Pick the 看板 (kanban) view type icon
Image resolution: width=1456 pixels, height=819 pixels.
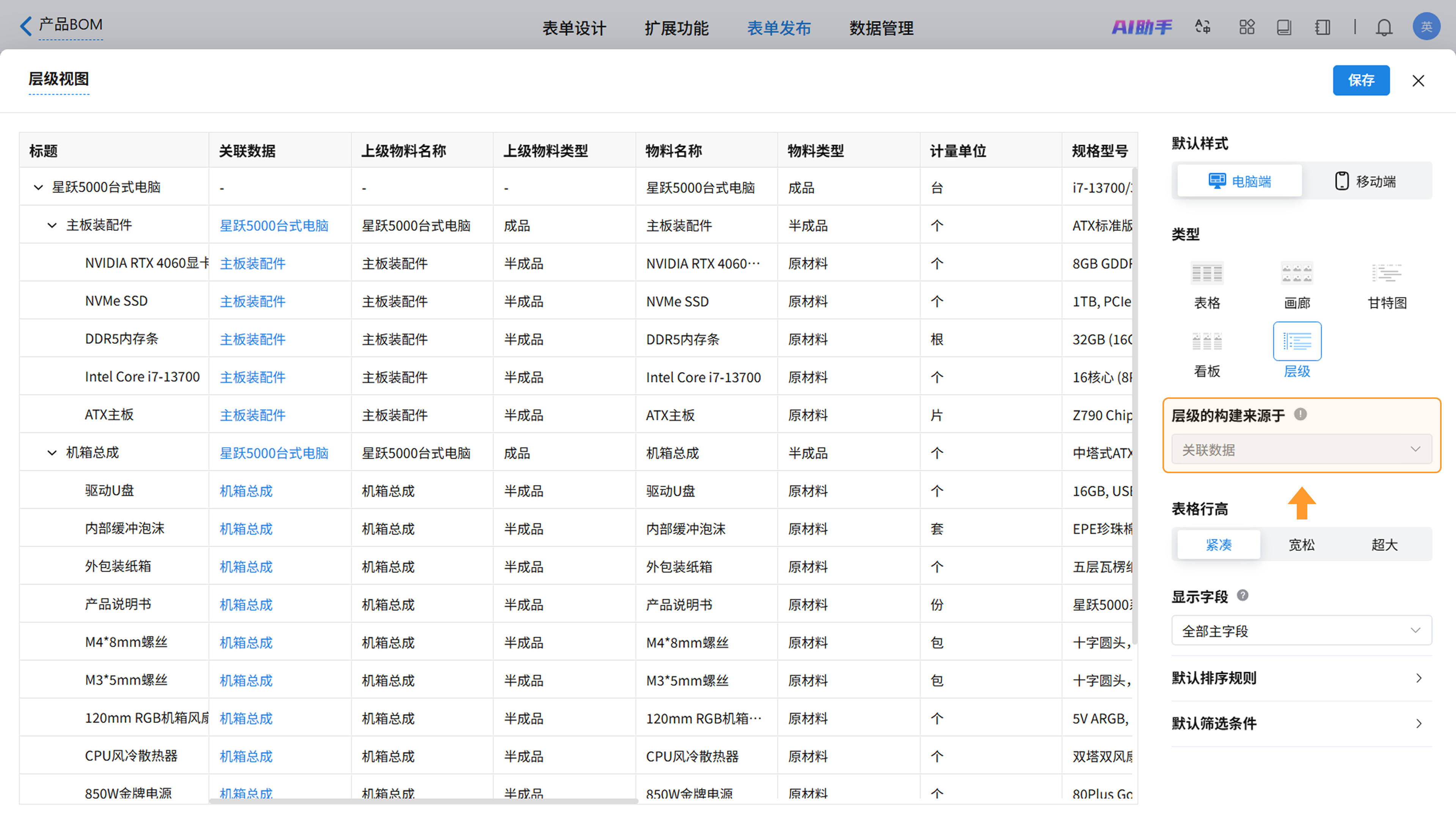point(1207,342)
